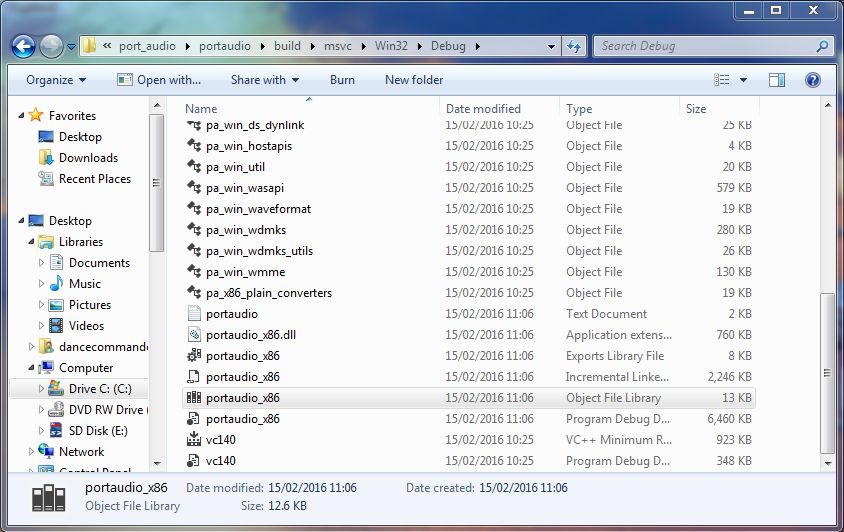
Task: Select the Music library icon
Action: (x=56, y=284)
